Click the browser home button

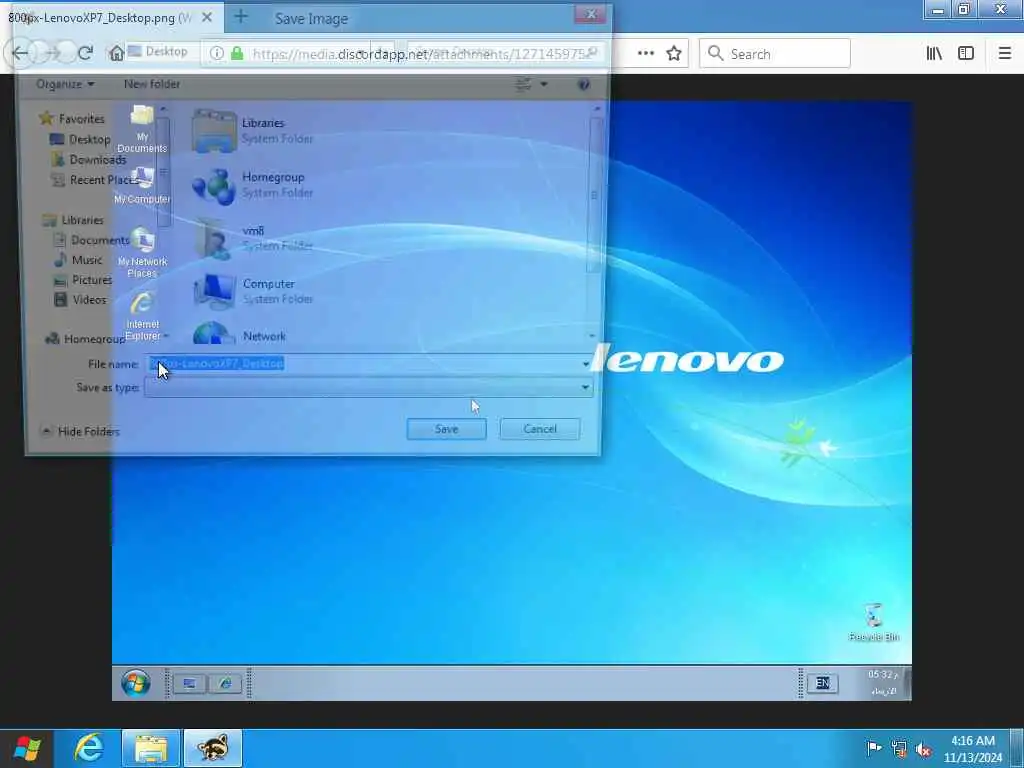pos(116,53)
